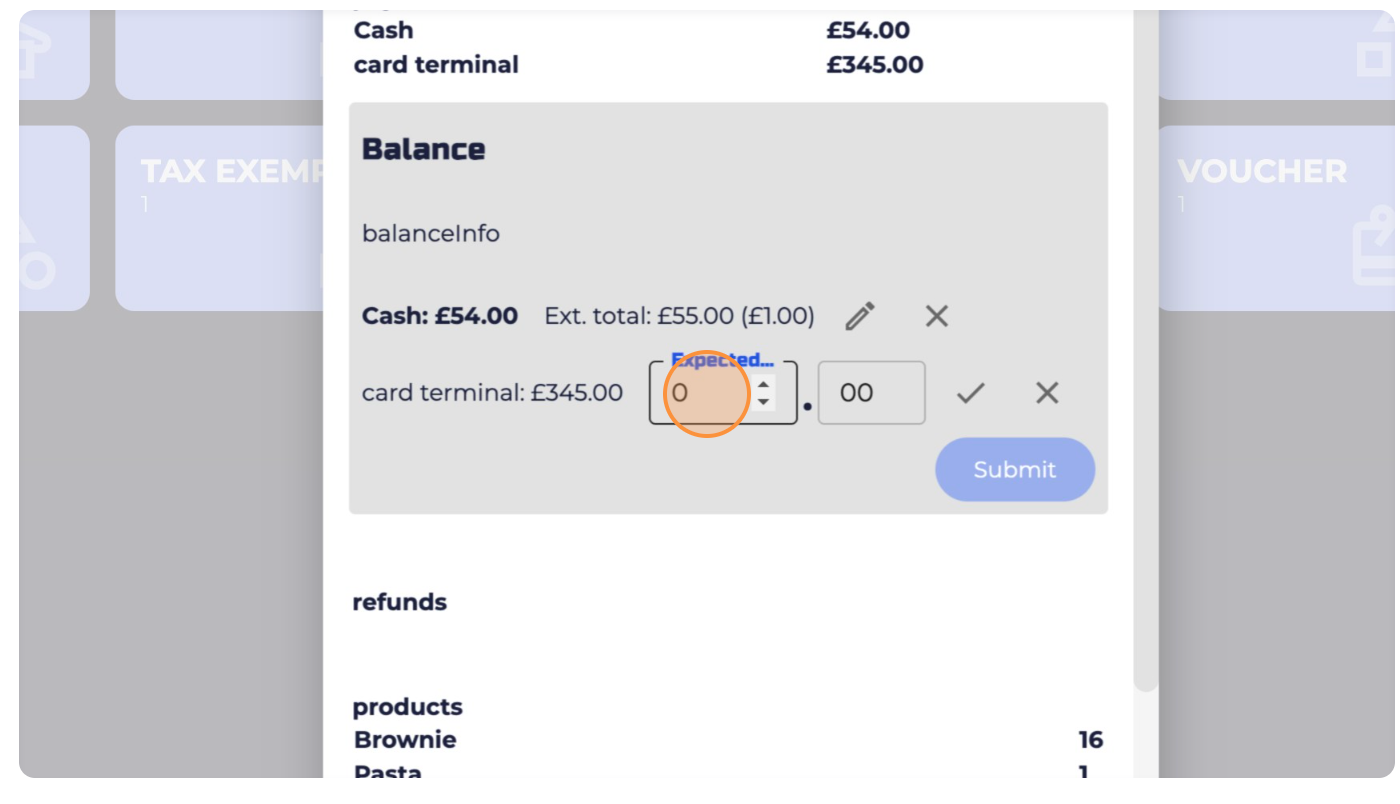Click the card terminal £345.00 summary amount
The image size is (1400, 804).
pyautogui.click(x=874, y=65)
